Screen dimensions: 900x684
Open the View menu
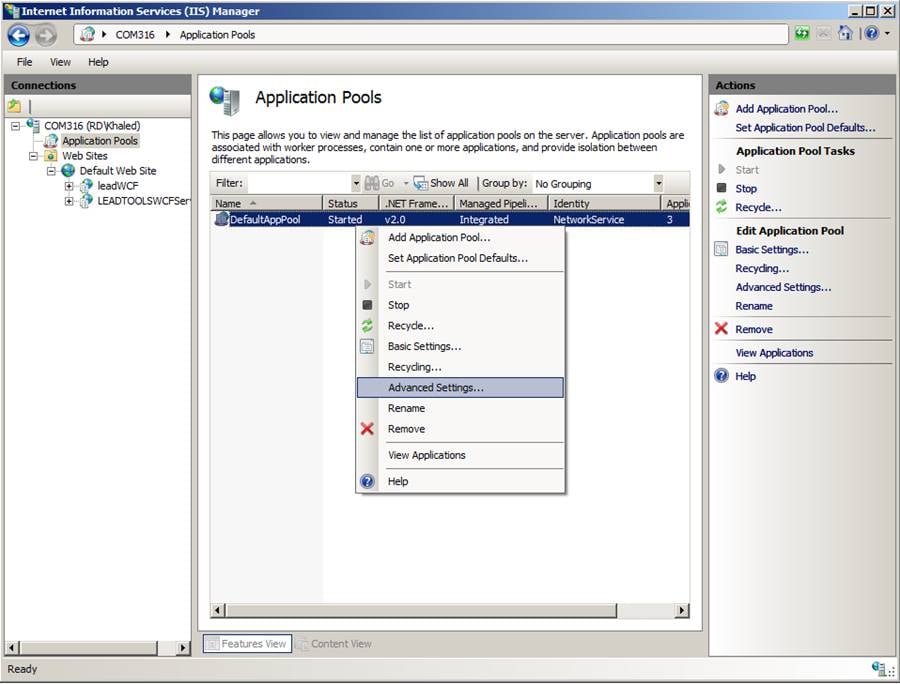coord(61,62)
